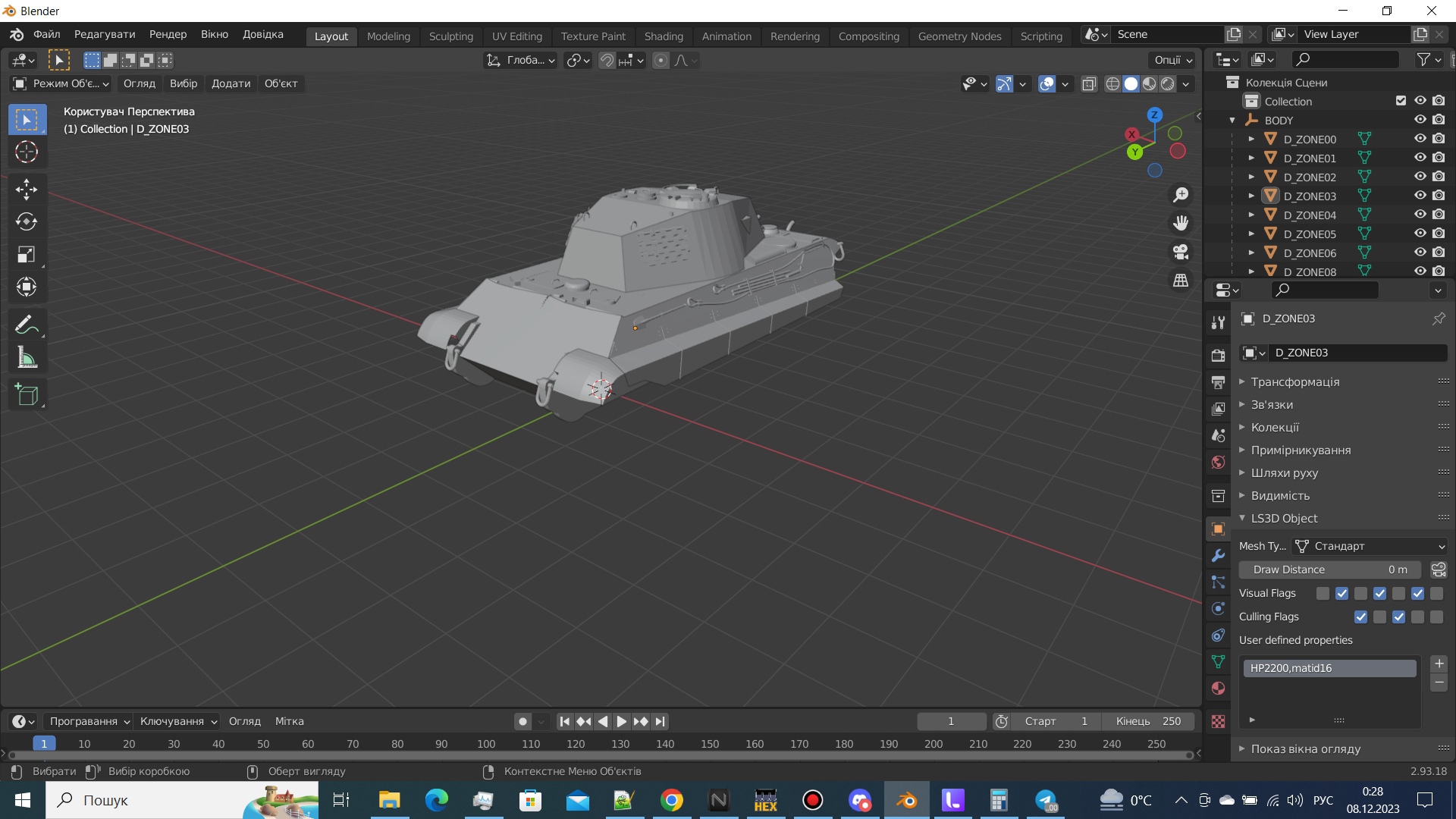Collapse the BODY armature tree
The image size is (1456, 819).
click(1232, 121)
